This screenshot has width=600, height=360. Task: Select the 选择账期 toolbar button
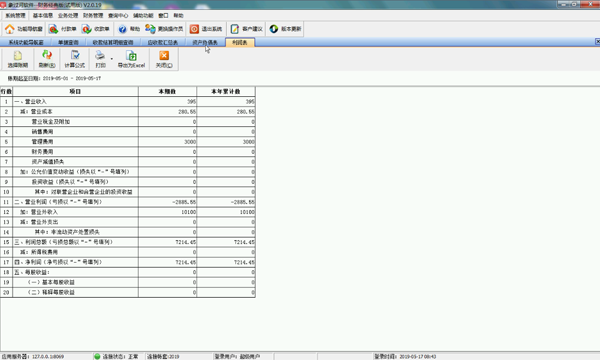(x=18, y=59)
